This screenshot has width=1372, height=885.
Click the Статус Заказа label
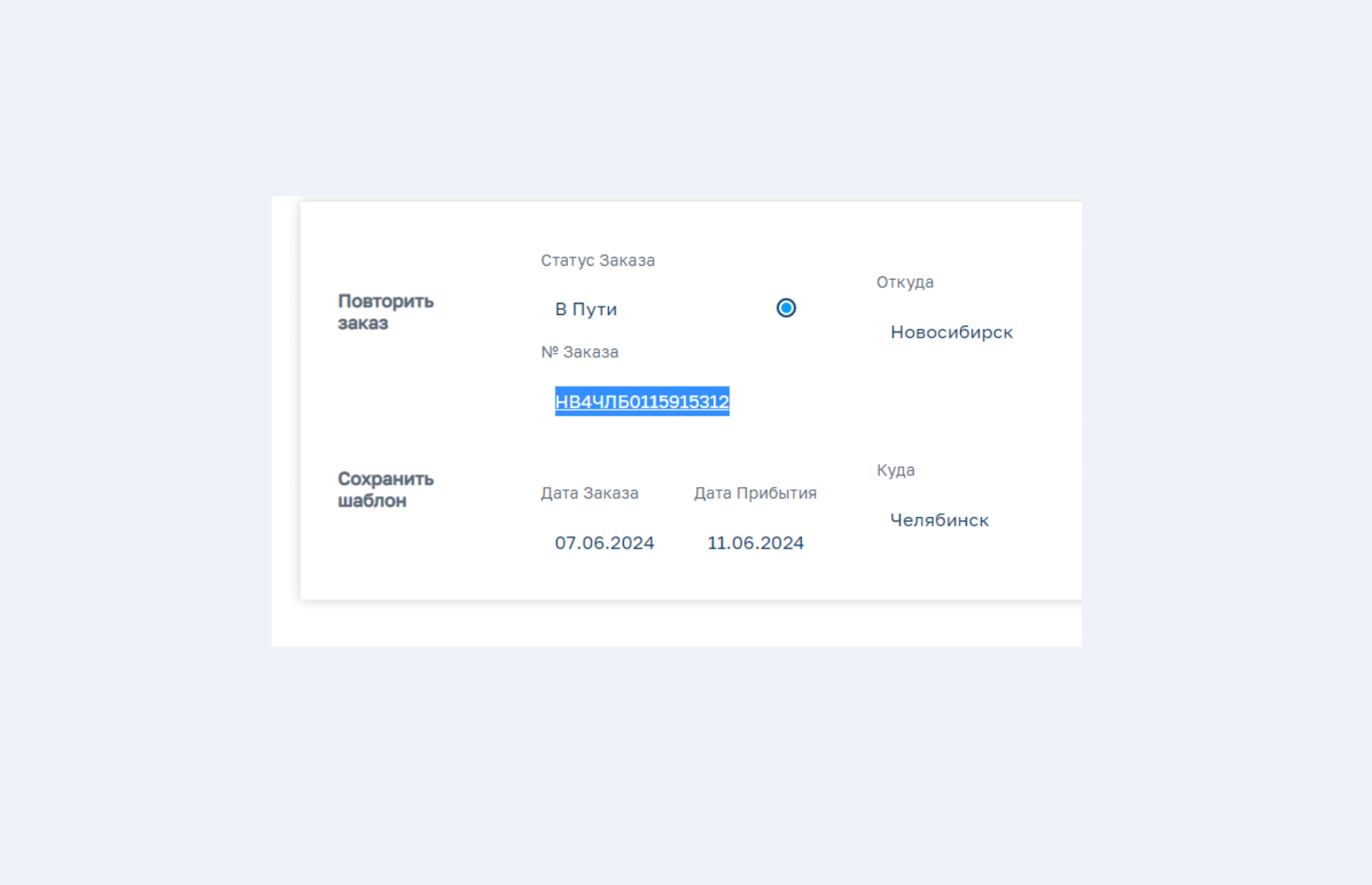tap(597, 261)
